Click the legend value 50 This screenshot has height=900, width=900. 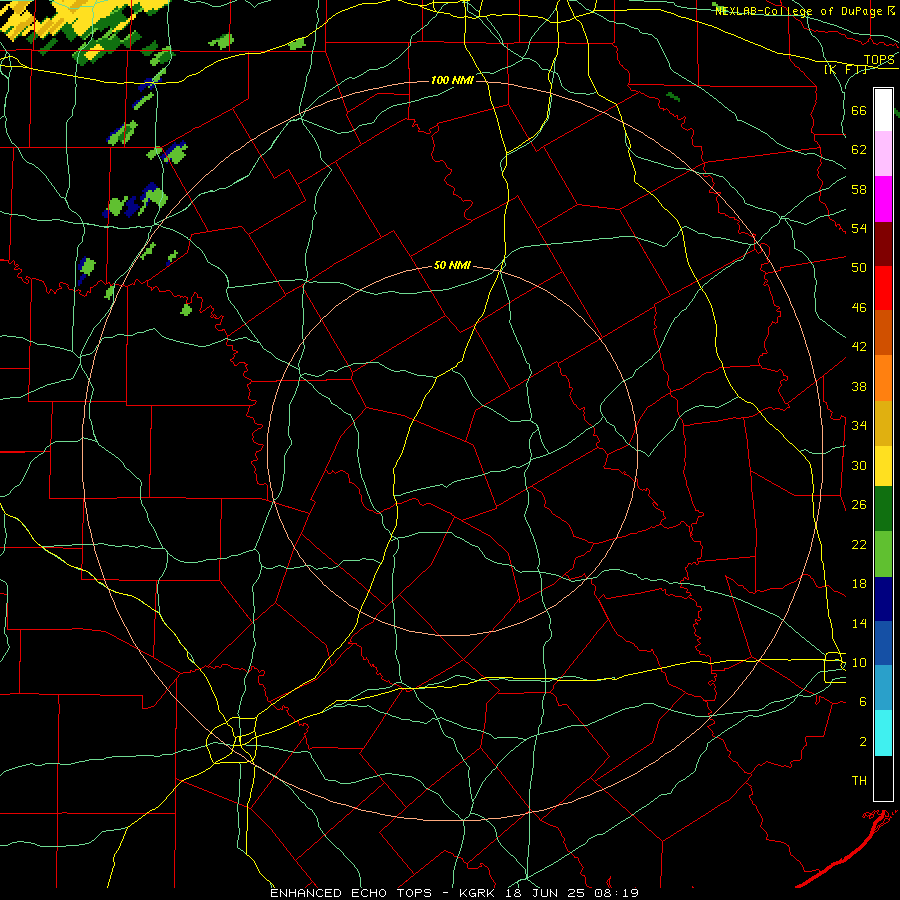pos(859,267)
